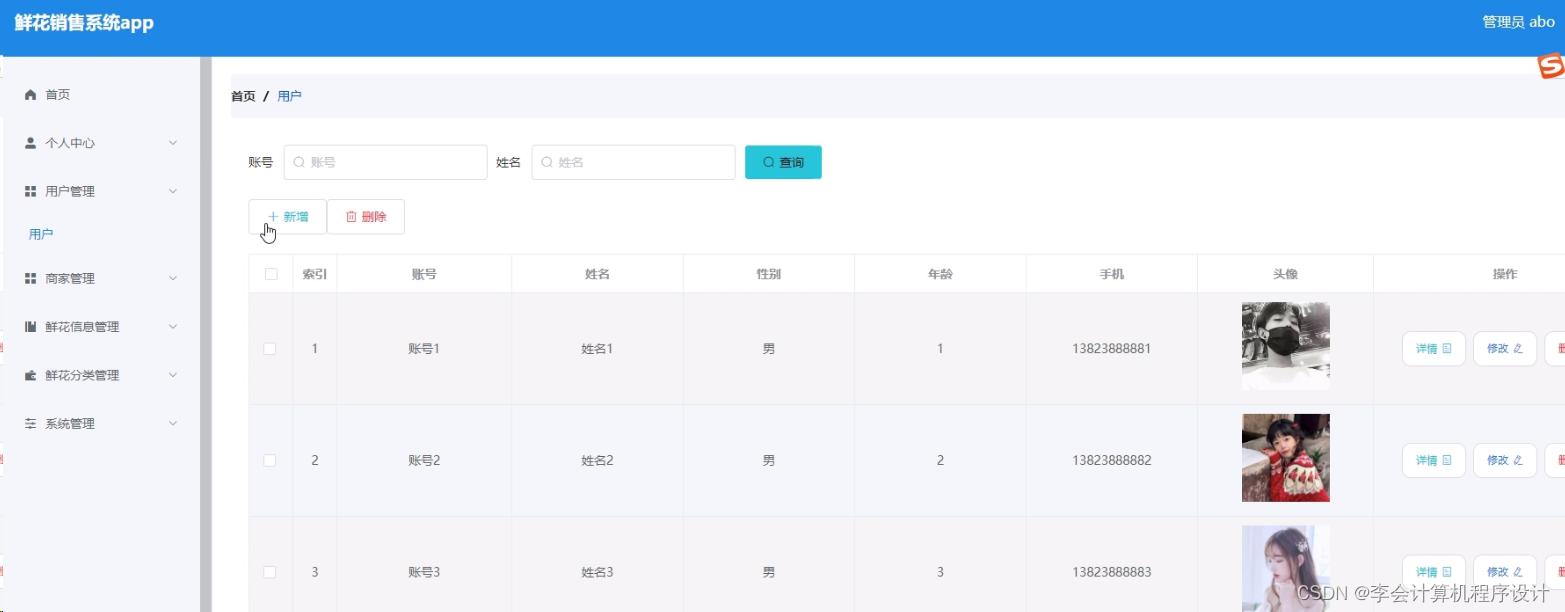The width and height of the screenshot is (1565, 612).
Task: Check the select-all checkbox in the table header
Action: click(269, 273)
